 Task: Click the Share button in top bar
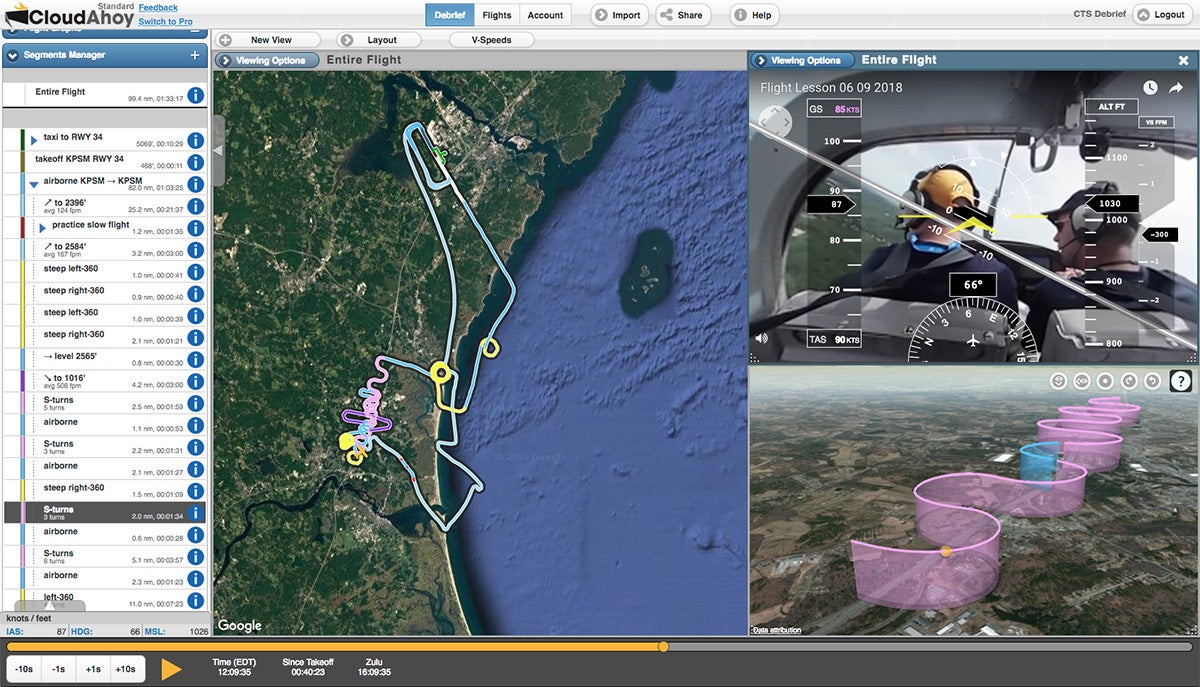683,15
